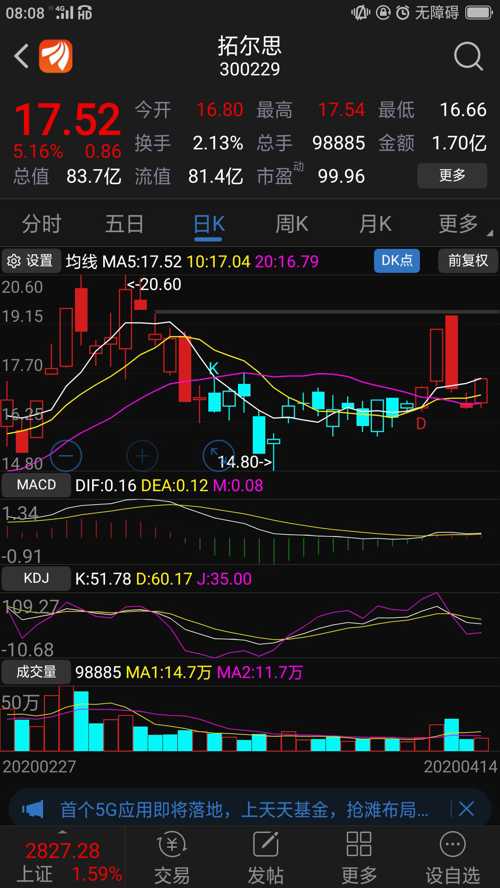Switch to 分时 intraday tab
Screen dimensions: 500x888
click(42, 224)
